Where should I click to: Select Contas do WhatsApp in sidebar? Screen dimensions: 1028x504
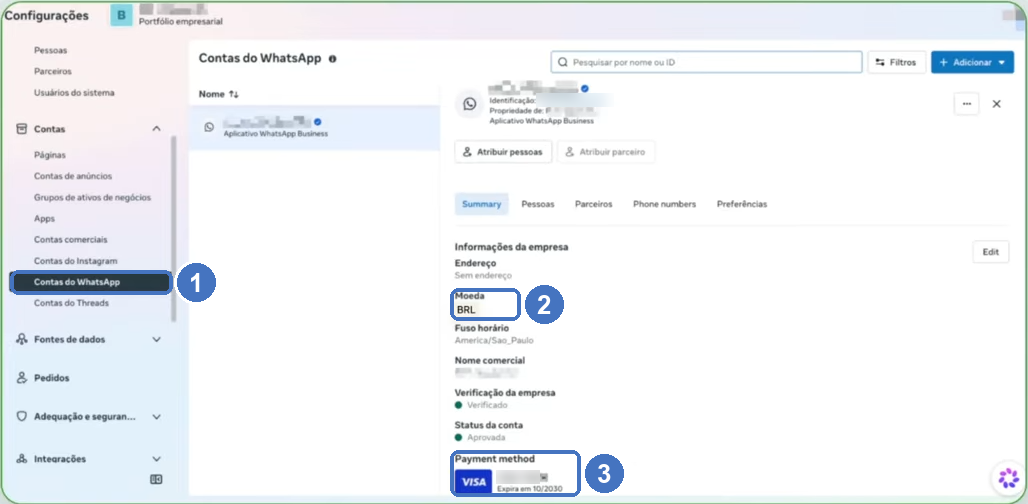91,282
